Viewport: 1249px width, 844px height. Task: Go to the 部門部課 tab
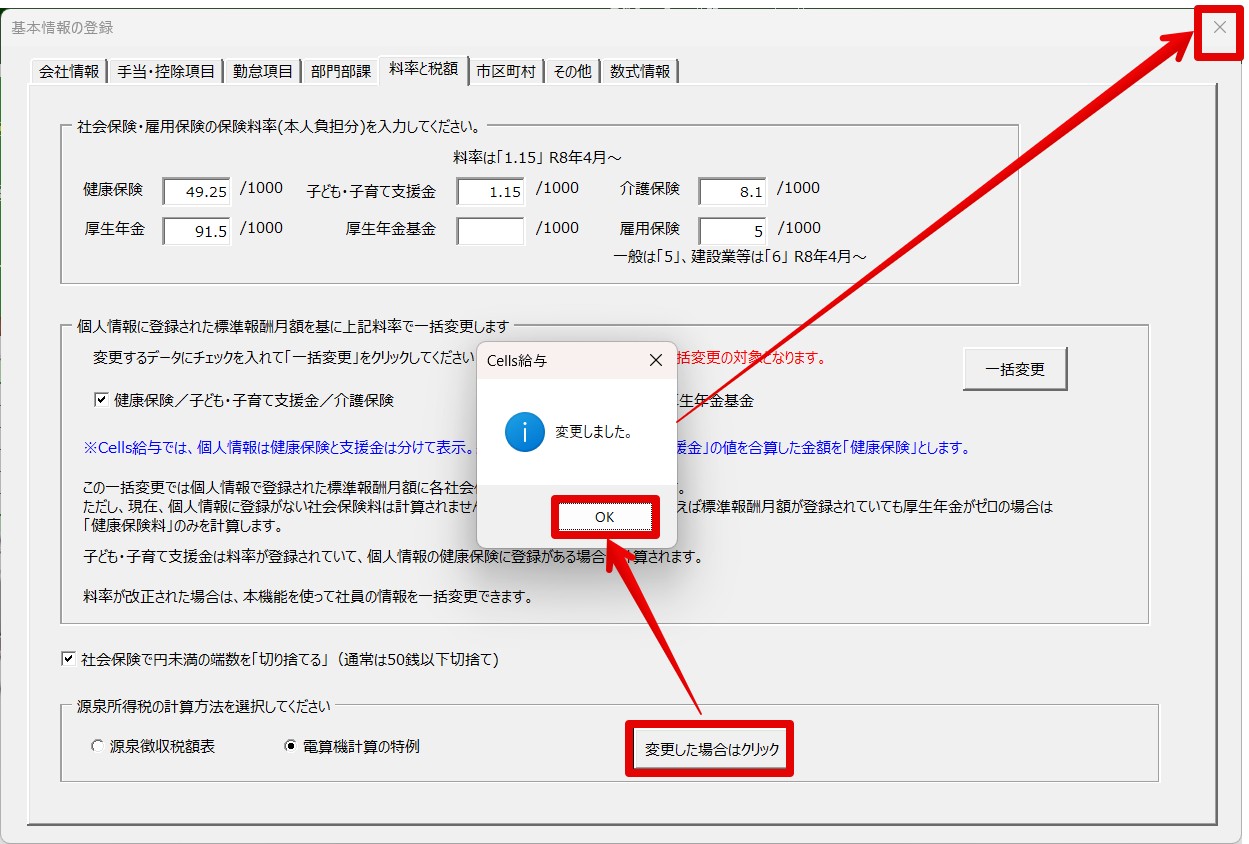tap(341, 71)
